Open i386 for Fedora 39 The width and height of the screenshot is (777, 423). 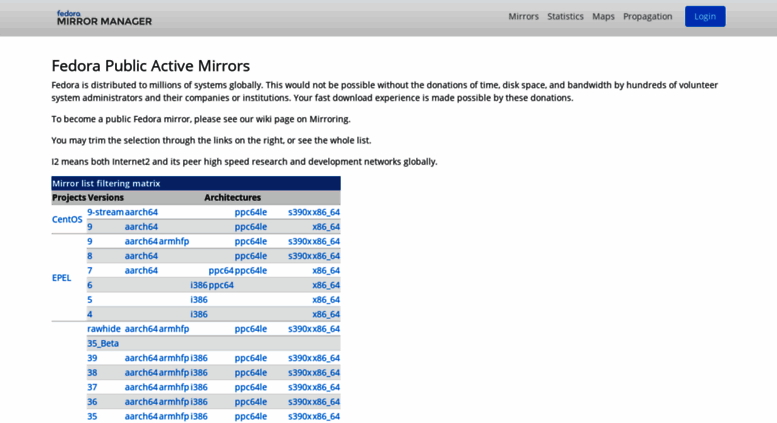(199, 358)
